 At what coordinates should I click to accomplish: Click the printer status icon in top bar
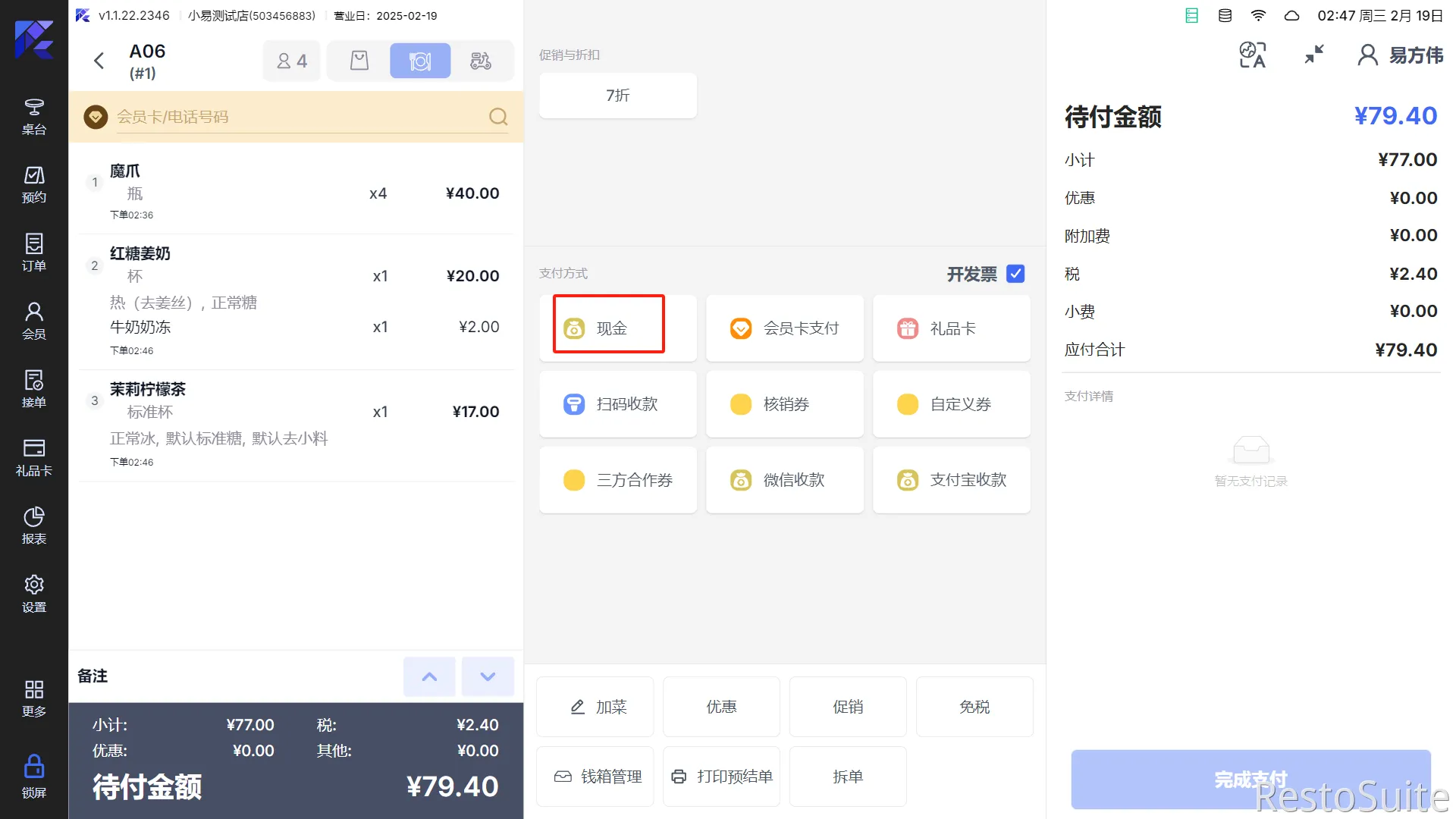1191,16
